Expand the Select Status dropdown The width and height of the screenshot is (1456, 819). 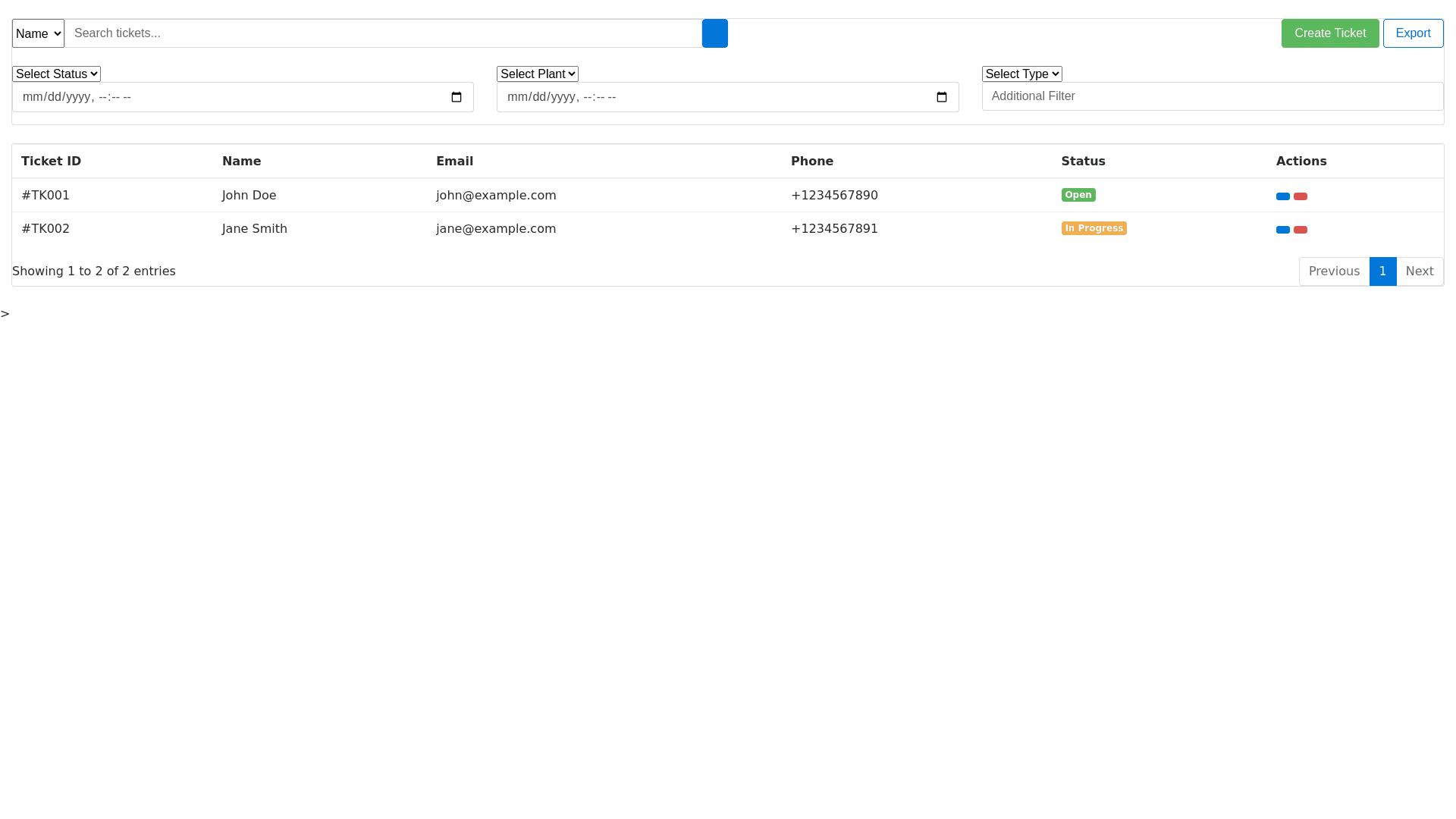click(56, 74)
